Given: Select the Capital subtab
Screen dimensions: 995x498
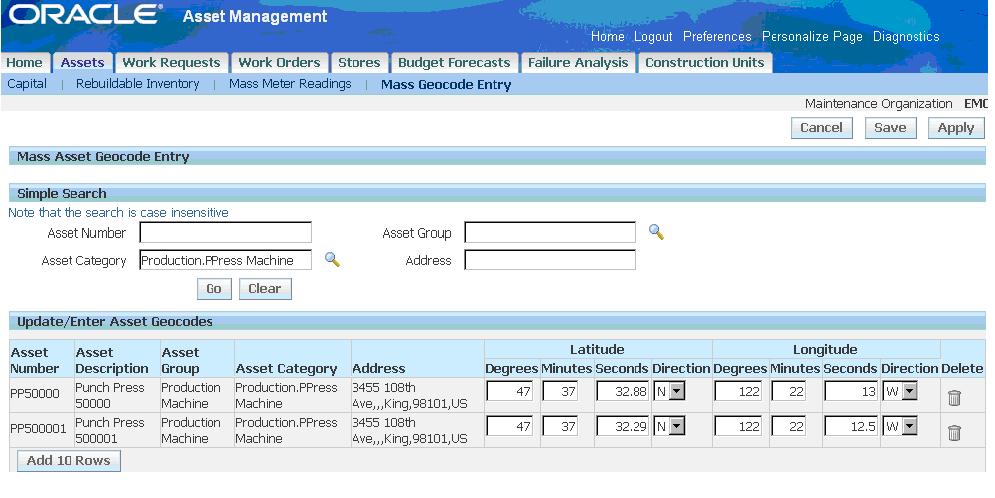Looking at the screenshot, I should pos(27,84).
